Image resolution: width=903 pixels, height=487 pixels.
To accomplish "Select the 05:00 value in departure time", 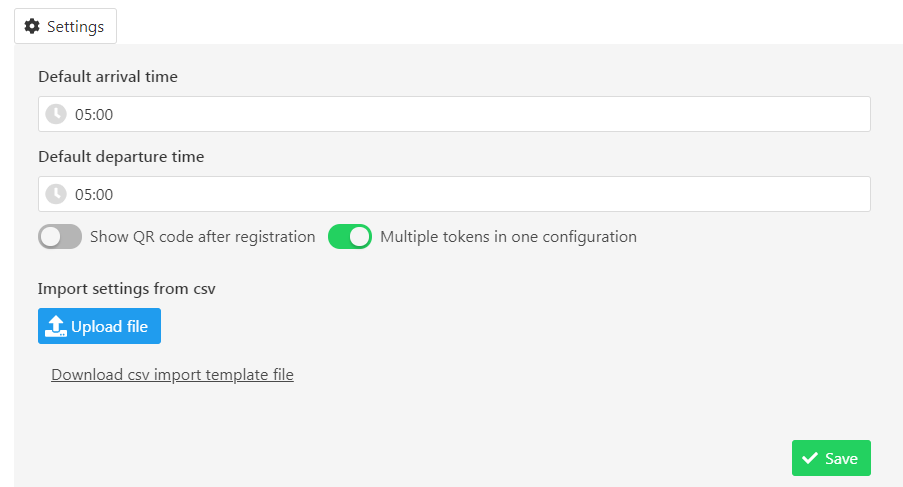I will tap(94, 194).
